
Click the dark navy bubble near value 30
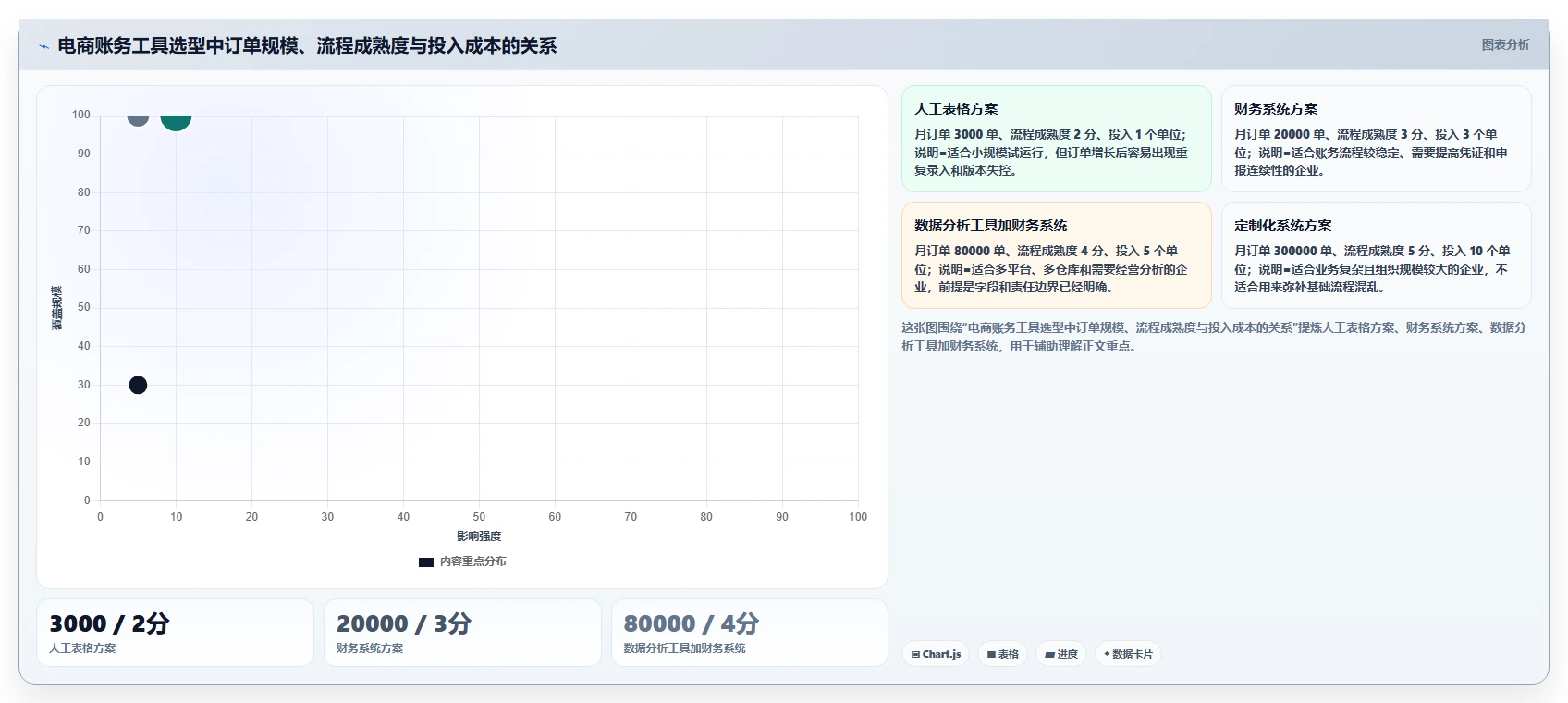[138, 385]
